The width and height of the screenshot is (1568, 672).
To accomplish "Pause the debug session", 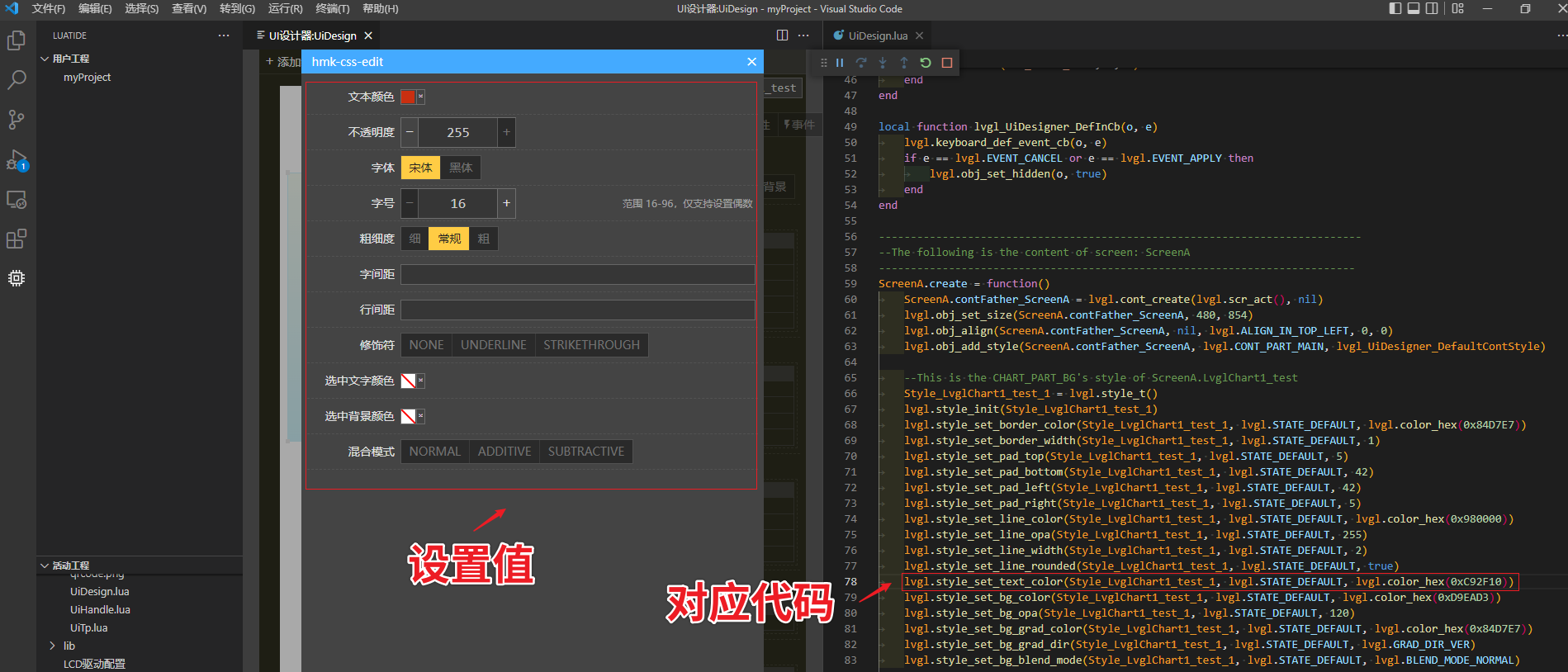I will point(840,63).
